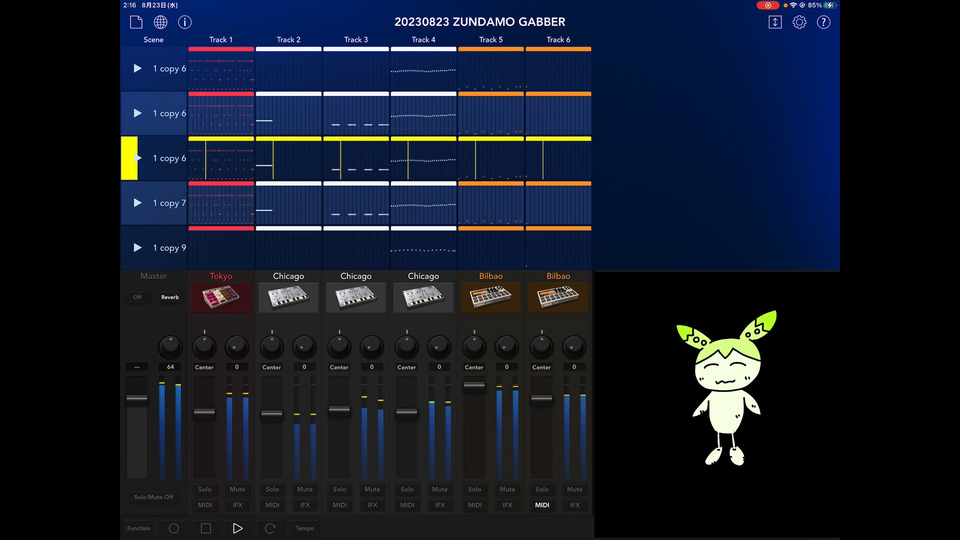The image size is (960, 540).
Task: Solo Track 5 Bilbao
Action: pos(474,489)
